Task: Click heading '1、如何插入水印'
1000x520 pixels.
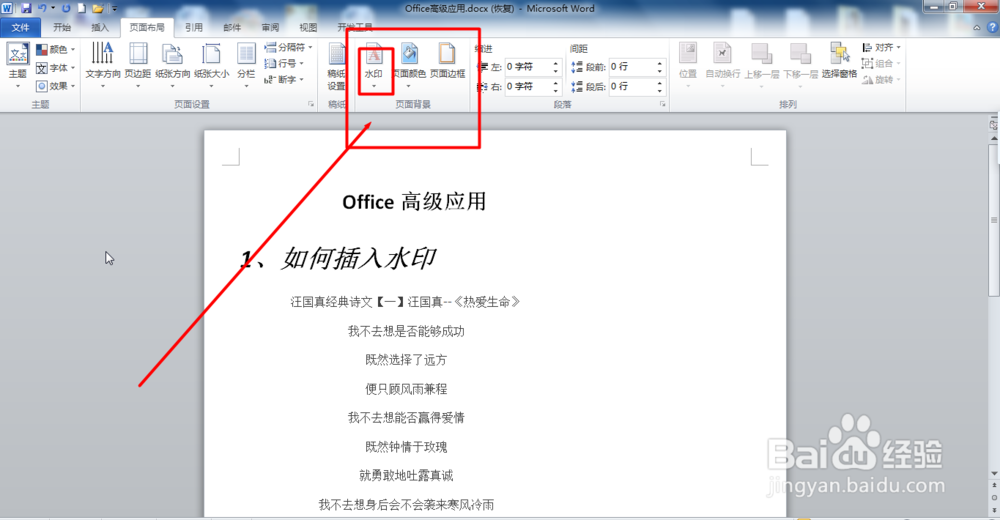Action: [338, 258]
